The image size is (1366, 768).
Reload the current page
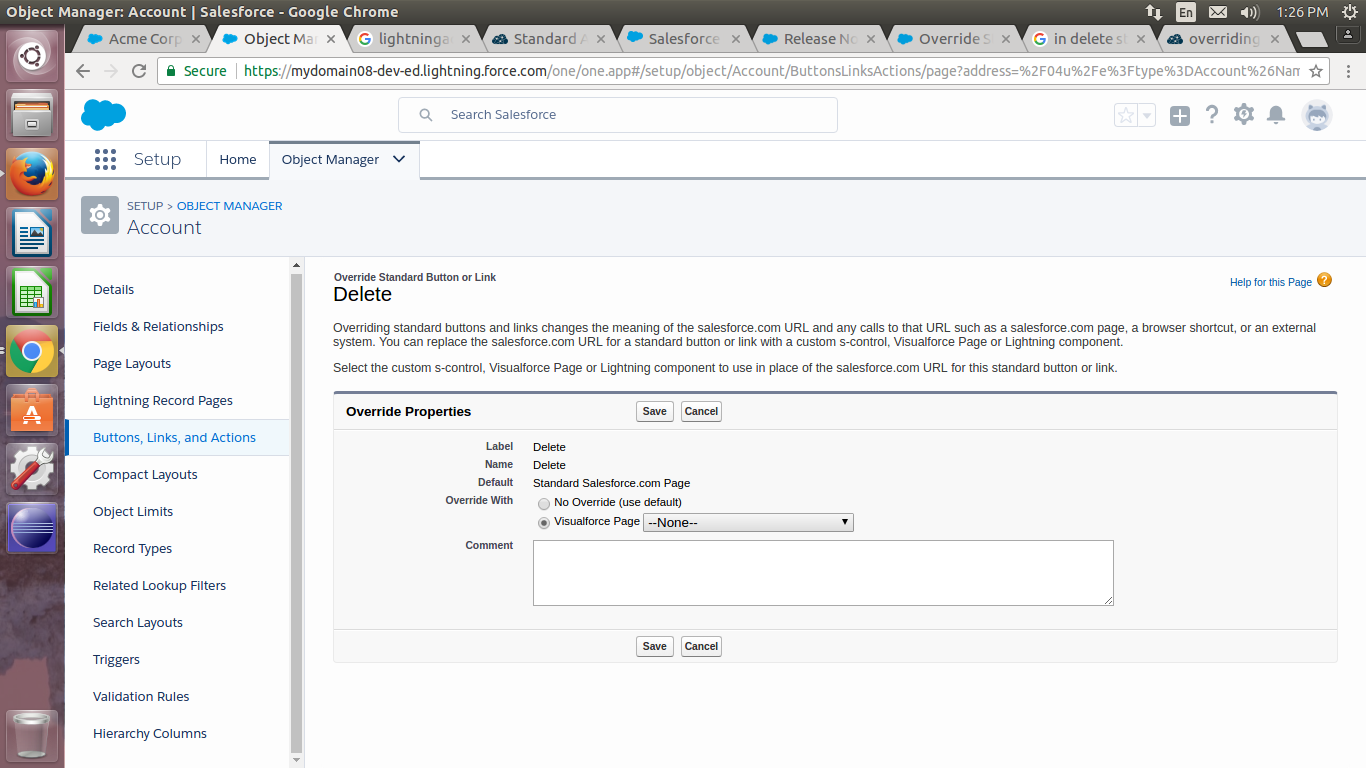(x=139, y=71)
